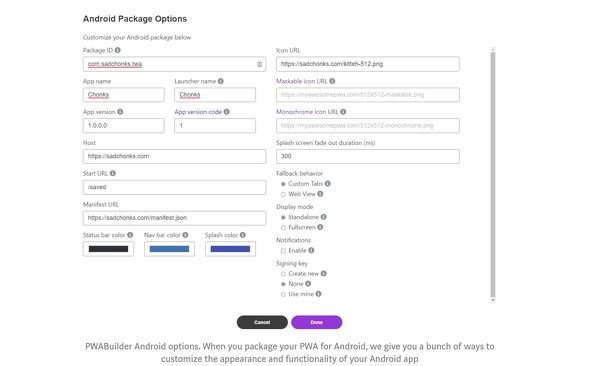Click the App version code info icon

tap(227, 112)
